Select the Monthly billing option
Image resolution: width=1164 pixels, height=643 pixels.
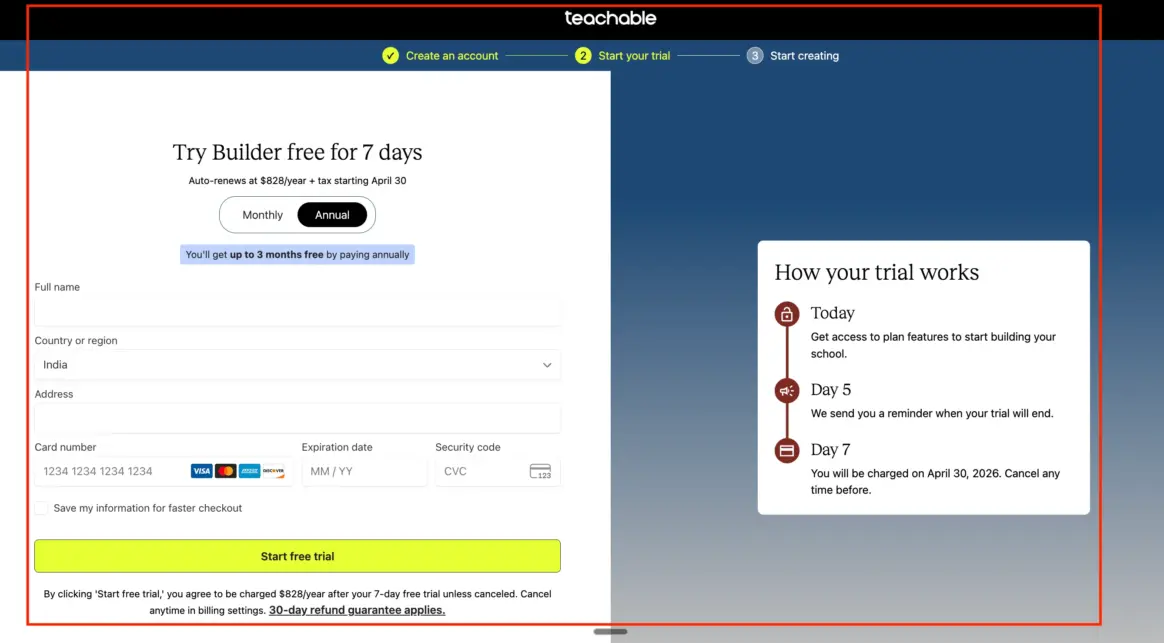click(x=262, y=215)
